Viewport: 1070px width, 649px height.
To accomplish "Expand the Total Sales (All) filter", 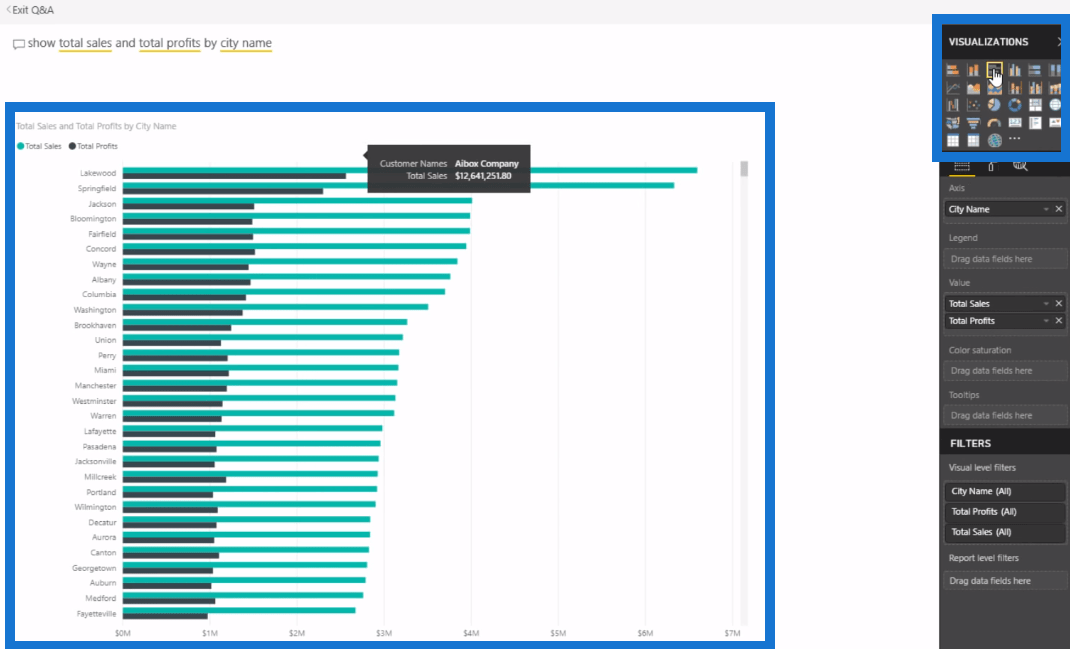I will [1004, 532].
